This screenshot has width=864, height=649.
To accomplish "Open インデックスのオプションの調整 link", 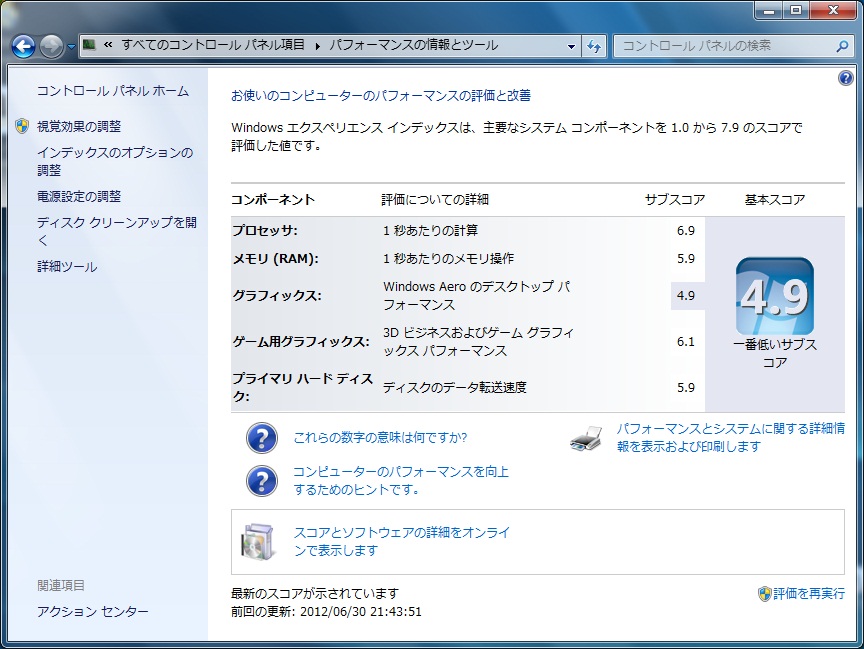I will tap(115, 161).
